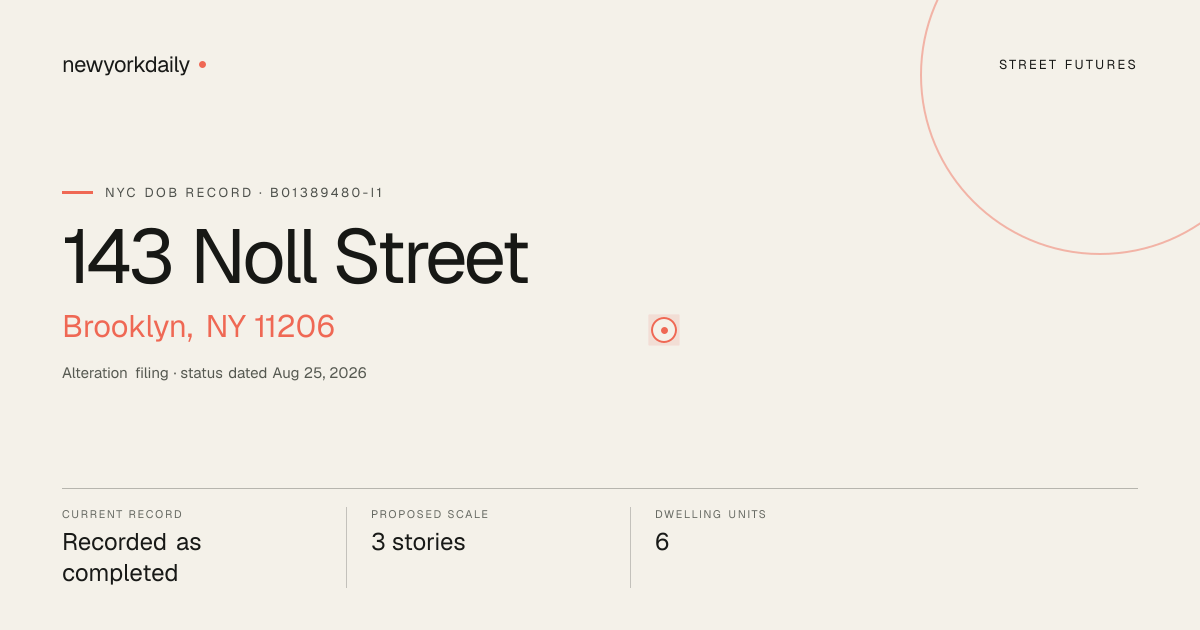Select the Recorded as completed value
Viewport: 1200px width, 630px height.
point(132,558)
